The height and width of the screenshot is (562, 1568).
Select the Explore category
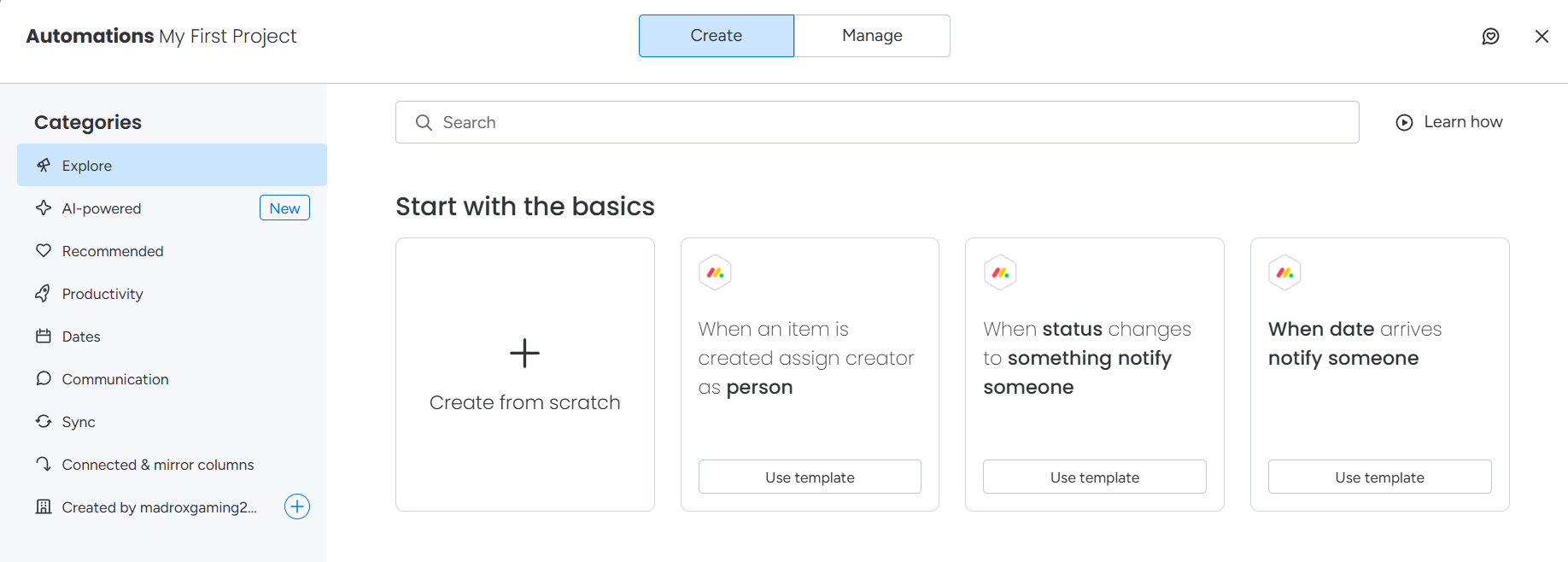[172, 165]
